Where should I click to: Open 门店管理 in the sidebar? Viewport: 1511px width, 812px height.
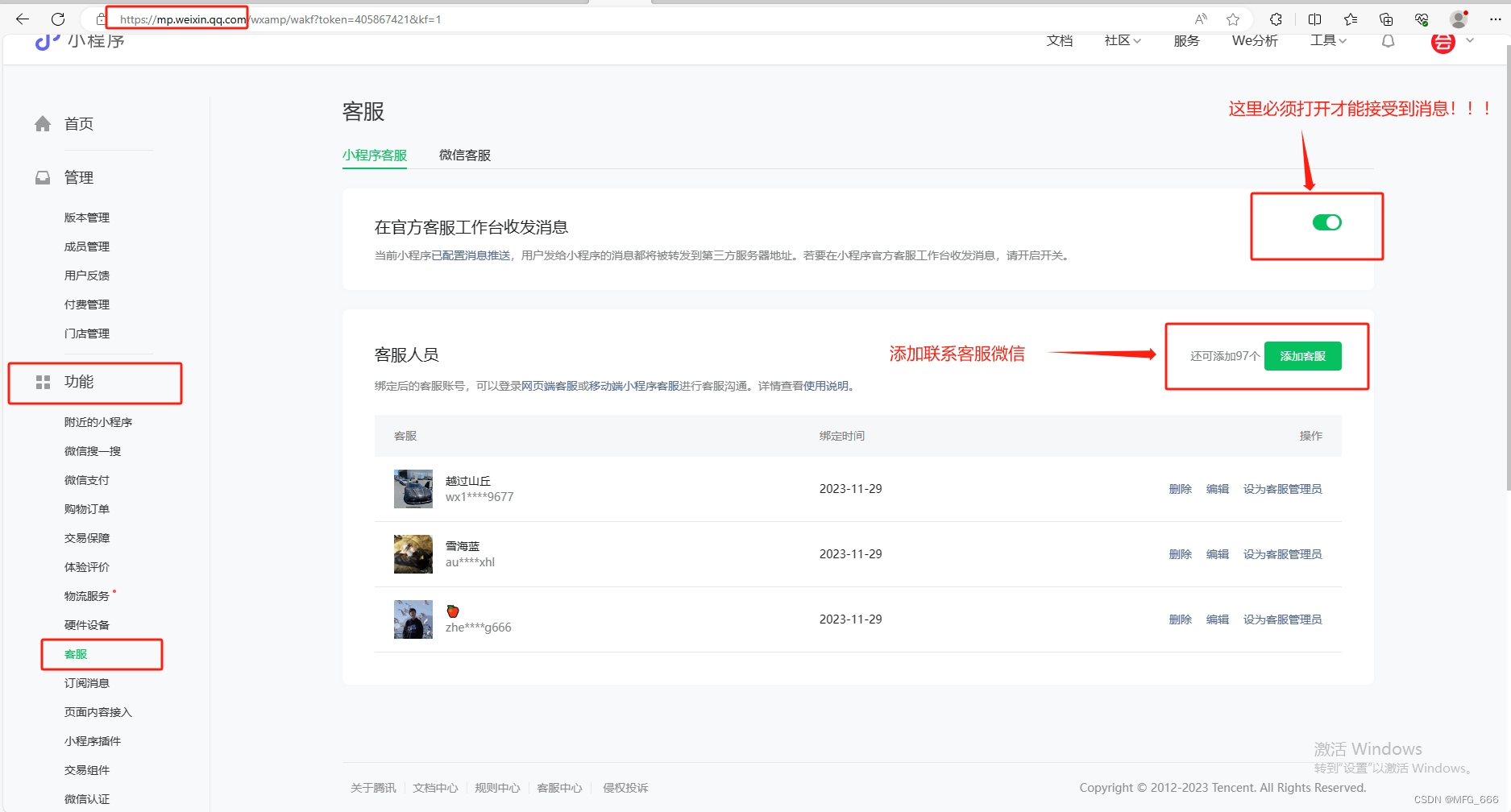click(x=87, y=333)
